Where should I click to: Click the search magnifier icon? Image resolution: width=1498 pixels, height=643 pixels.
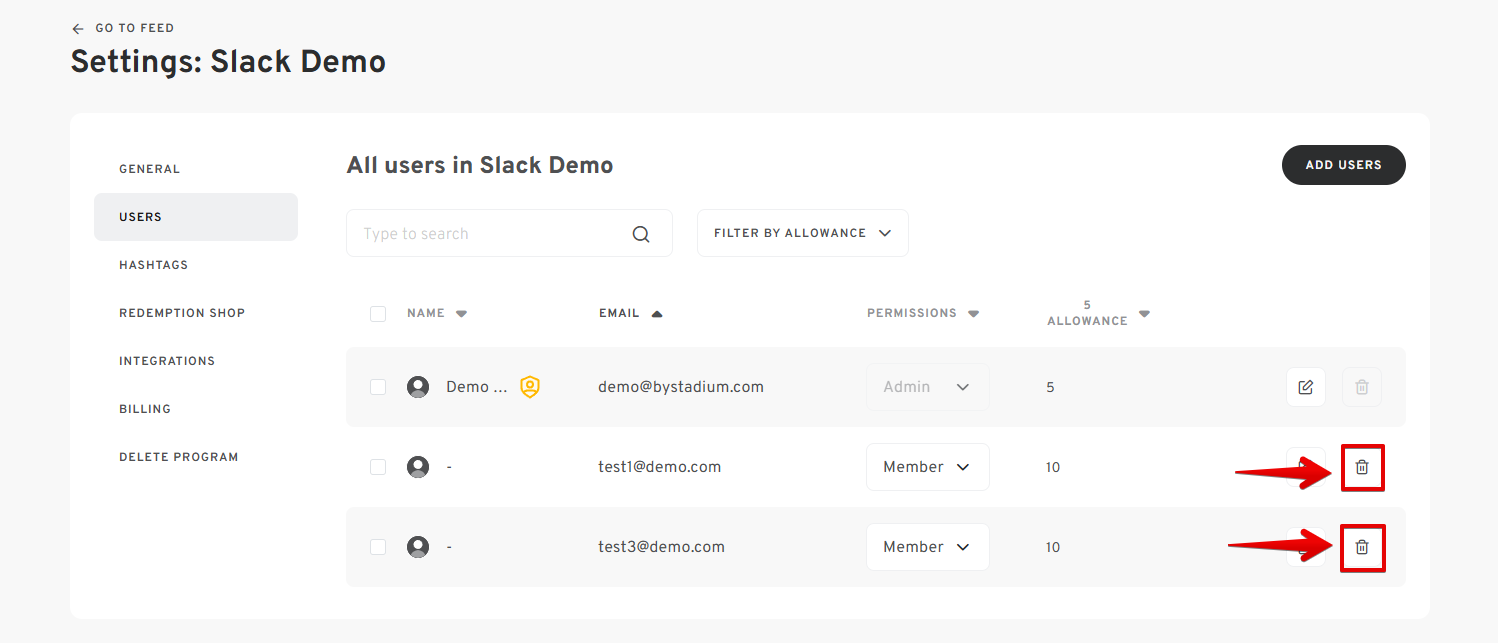pos(641,234)
